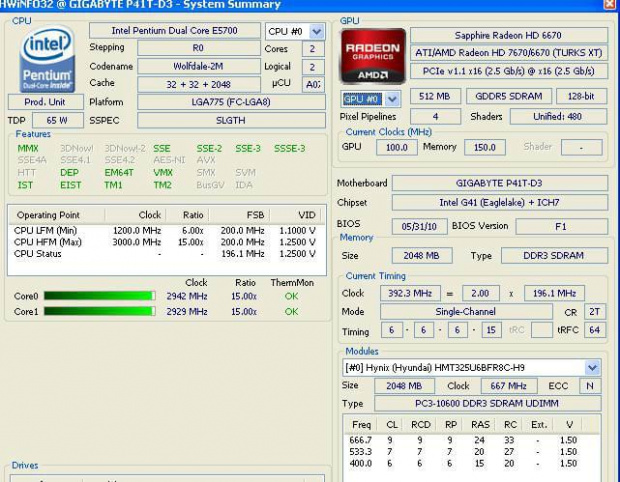Screen dimensions: 620x482
Task: Click the 512 MB video memory field
Action: pos(435,96)
